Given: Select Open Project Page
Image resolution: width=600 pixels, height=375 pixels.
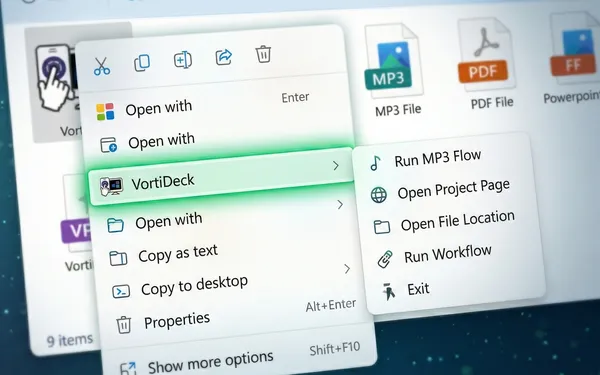Looking at the screenshot, I should tap(454, 189).
